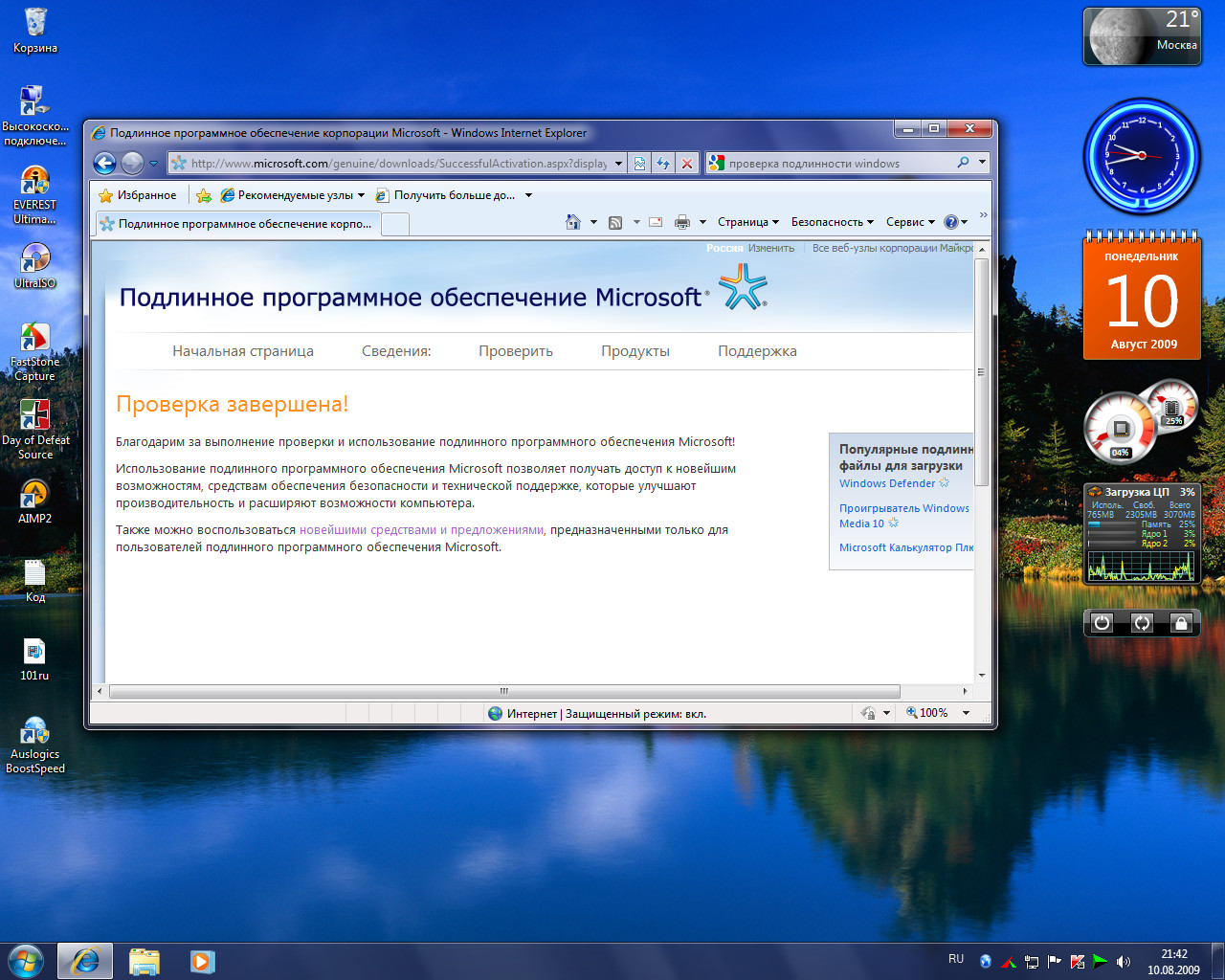Click the volume speaker tray icon
Viewport: 1225px width, 980px height.
[1124, 962]
